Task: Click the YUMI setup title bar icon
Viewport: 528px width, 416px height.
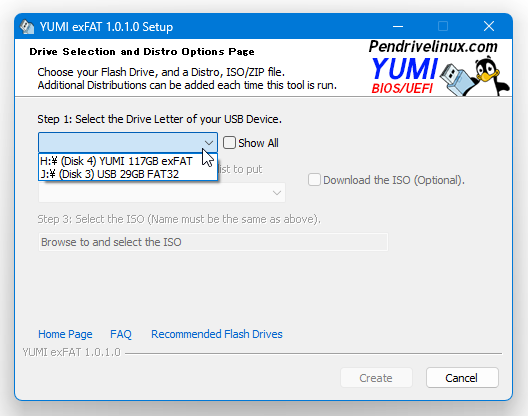Action: tap(27, 27)
